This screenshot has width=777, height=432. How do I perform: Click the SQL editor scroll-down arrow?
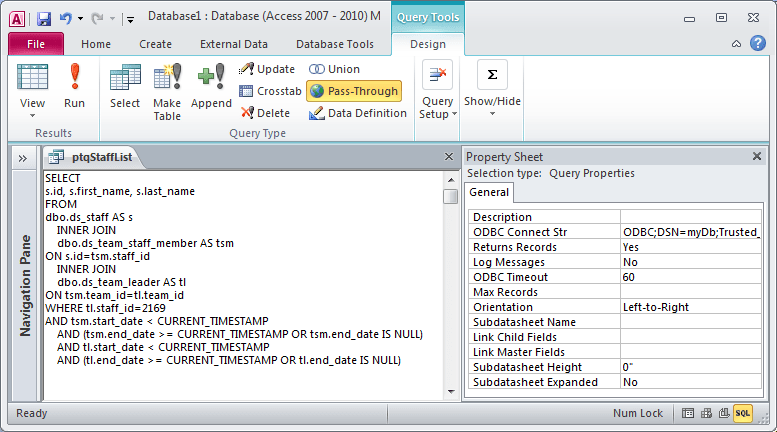point(450,391)
